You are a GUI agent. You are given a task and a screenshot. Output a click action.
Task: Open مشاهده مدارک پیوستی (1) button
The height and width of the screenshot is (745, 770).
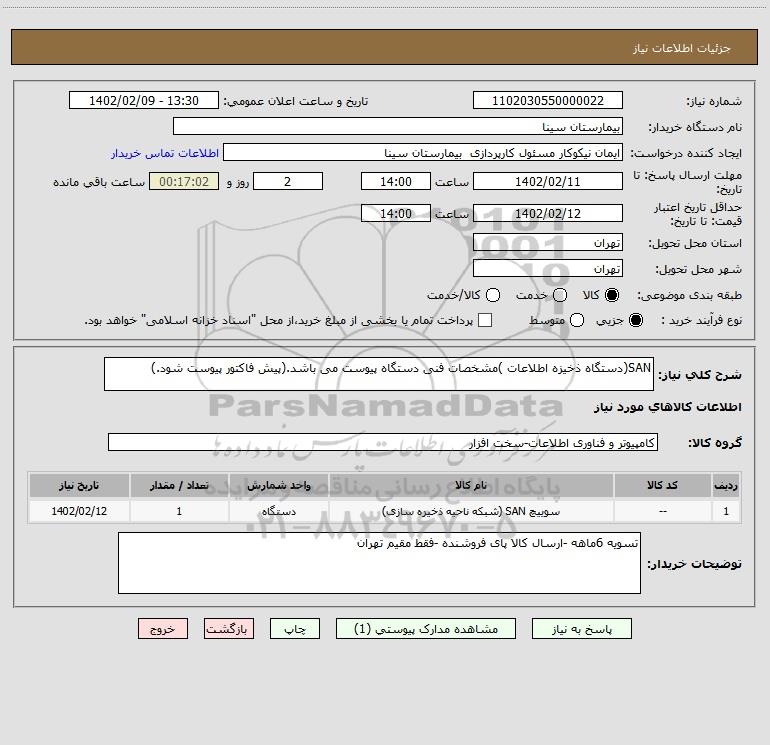(x=426, y=629)
